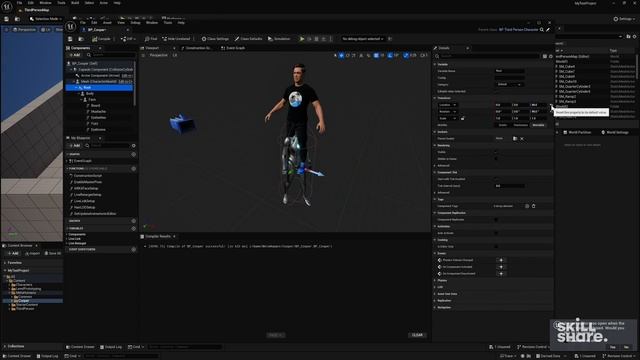Set Mobility to Static

[503, 125]
